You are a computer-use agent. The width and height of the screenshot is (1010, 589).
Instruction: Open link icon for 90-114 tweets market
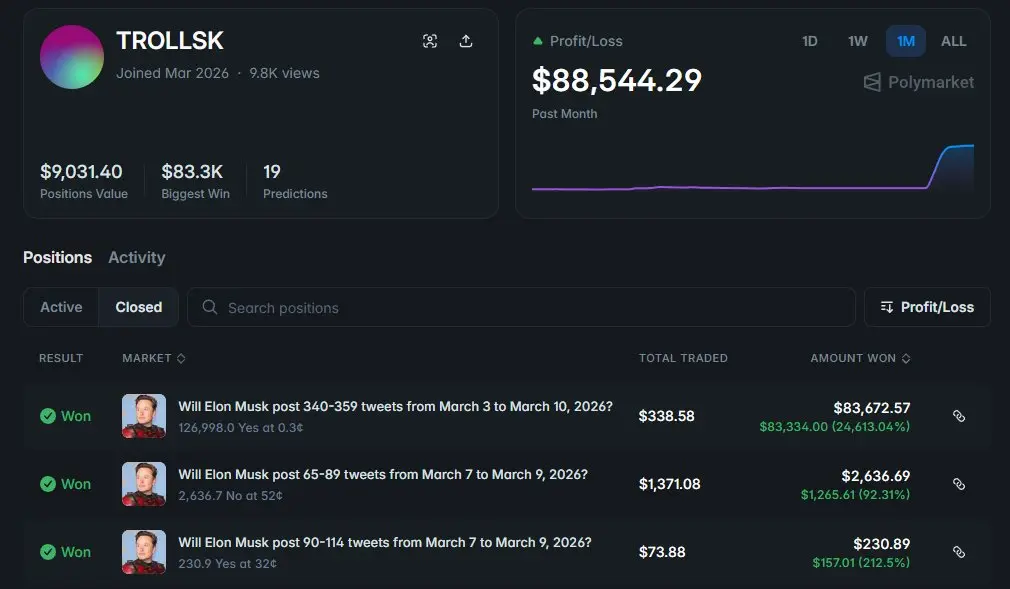click(958, 552)
